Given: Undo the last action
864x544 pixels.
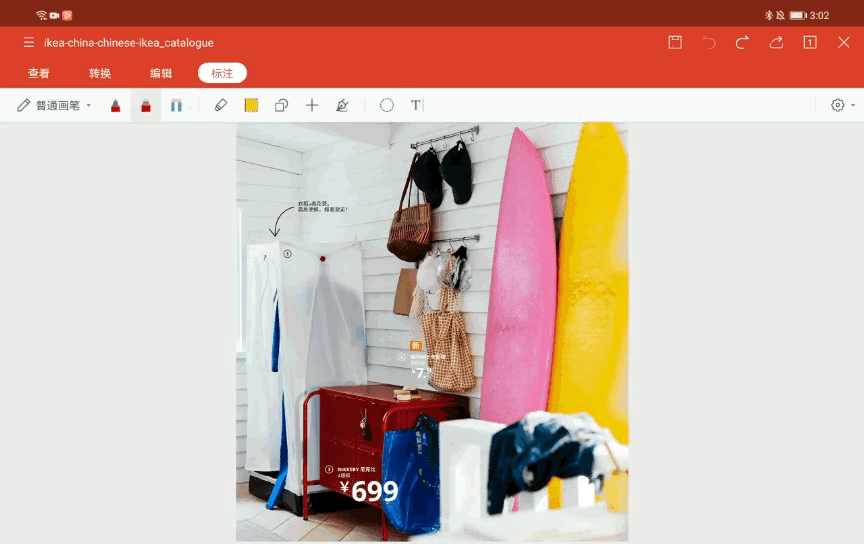Looking at the screenshot, I should click(709, 43).
